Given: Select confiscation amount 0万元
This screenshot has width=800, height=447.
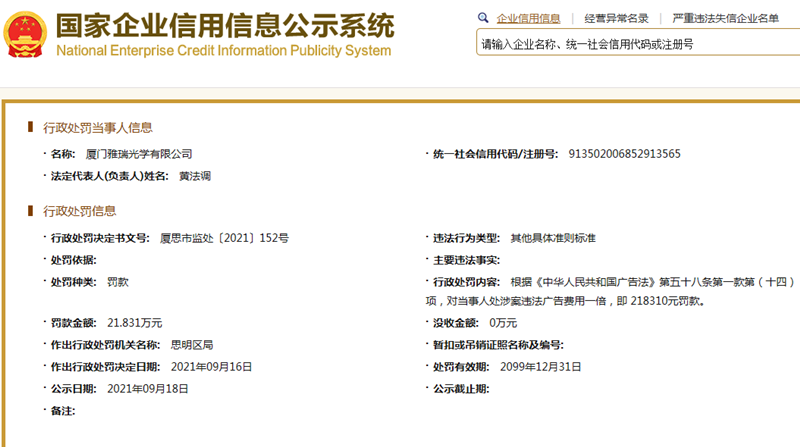Looking at the screenshot, I should tap(503, 323).
